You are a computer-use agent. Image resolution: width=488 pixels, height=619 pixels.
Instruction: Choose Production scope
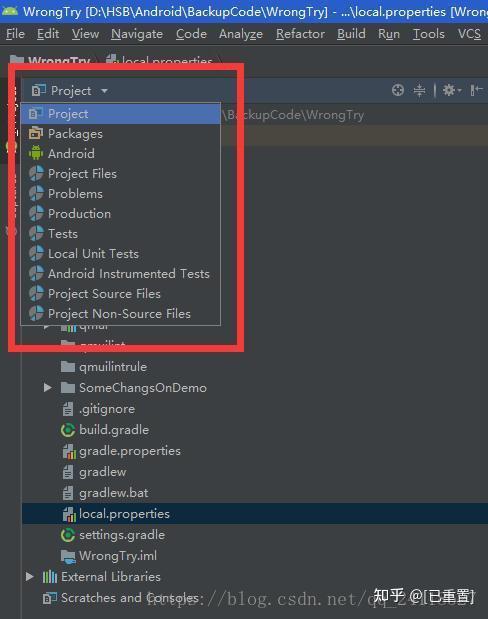coord(120,214)
